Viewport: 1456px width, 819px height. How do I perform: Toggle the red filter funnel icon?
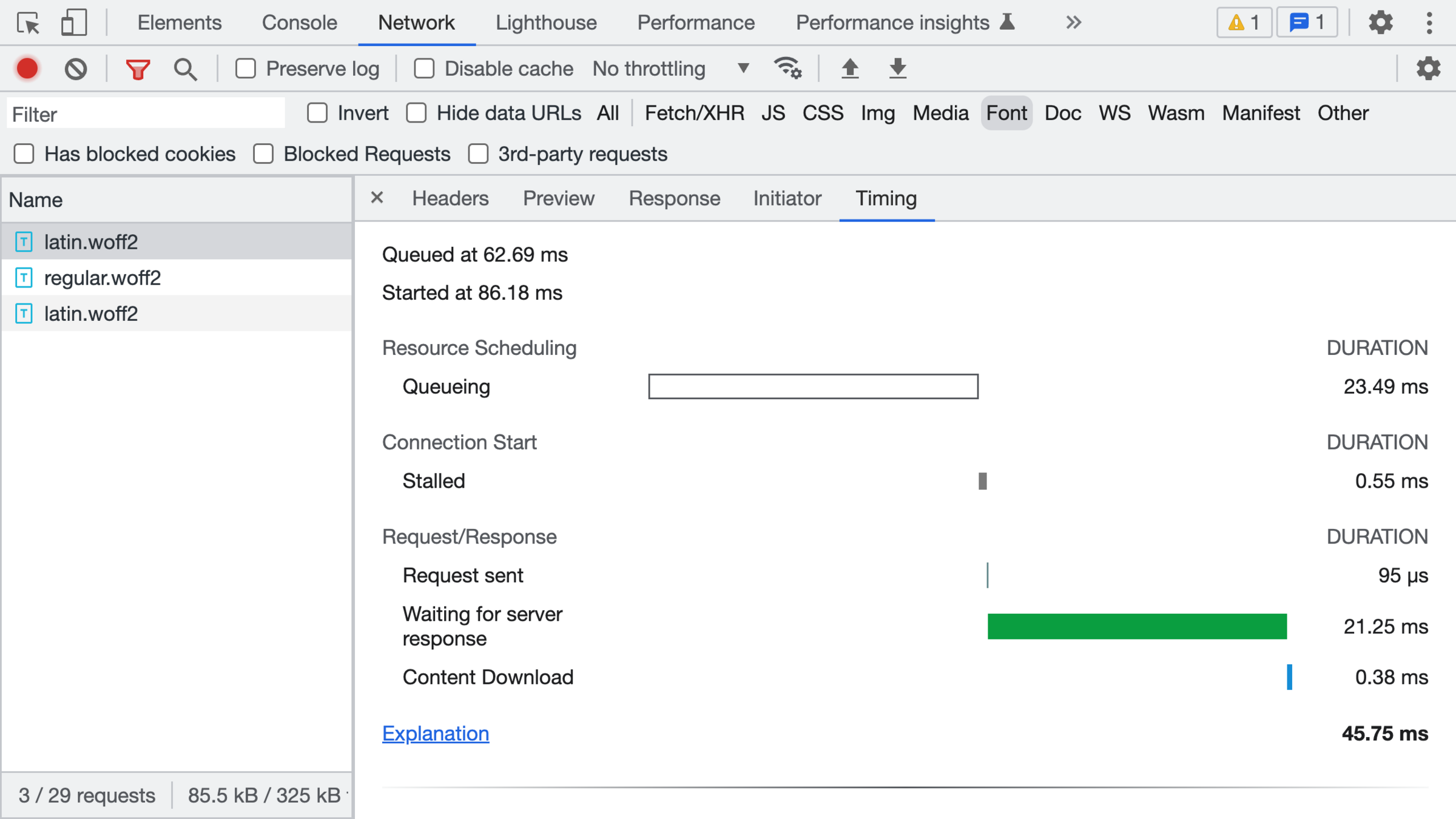point(138,69)
